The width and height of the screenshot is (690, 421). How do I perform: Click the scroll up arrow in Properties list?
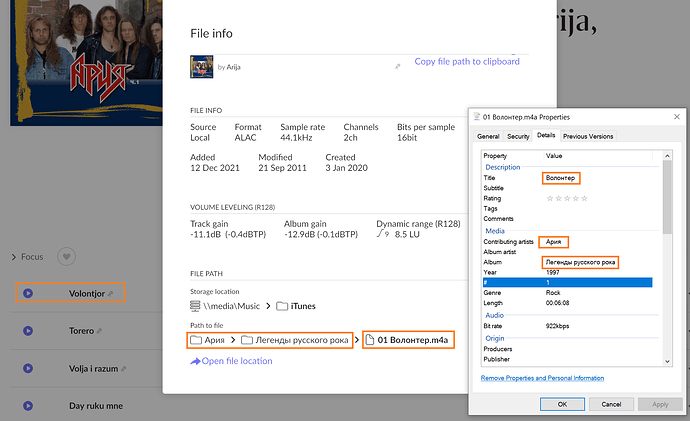(667, 156)
